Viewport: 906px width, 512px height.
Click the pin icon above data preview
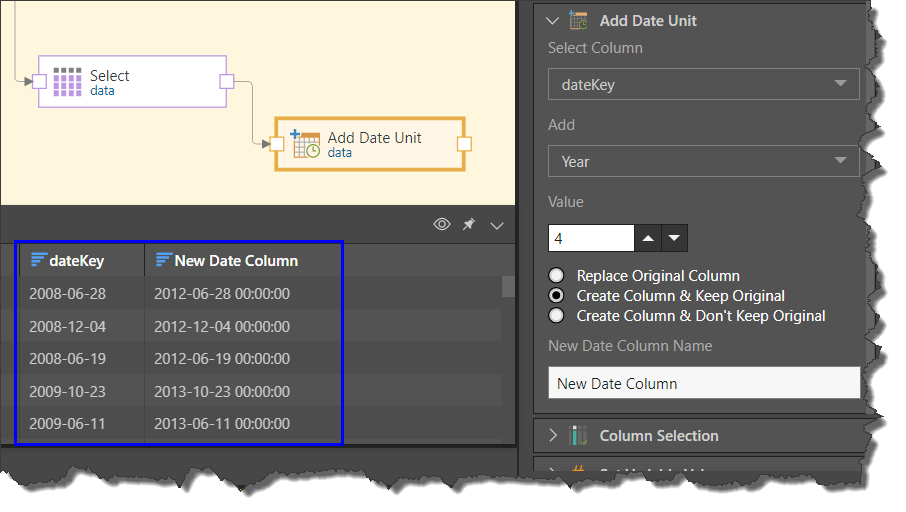pyautogui.click(x=469, y=225)
